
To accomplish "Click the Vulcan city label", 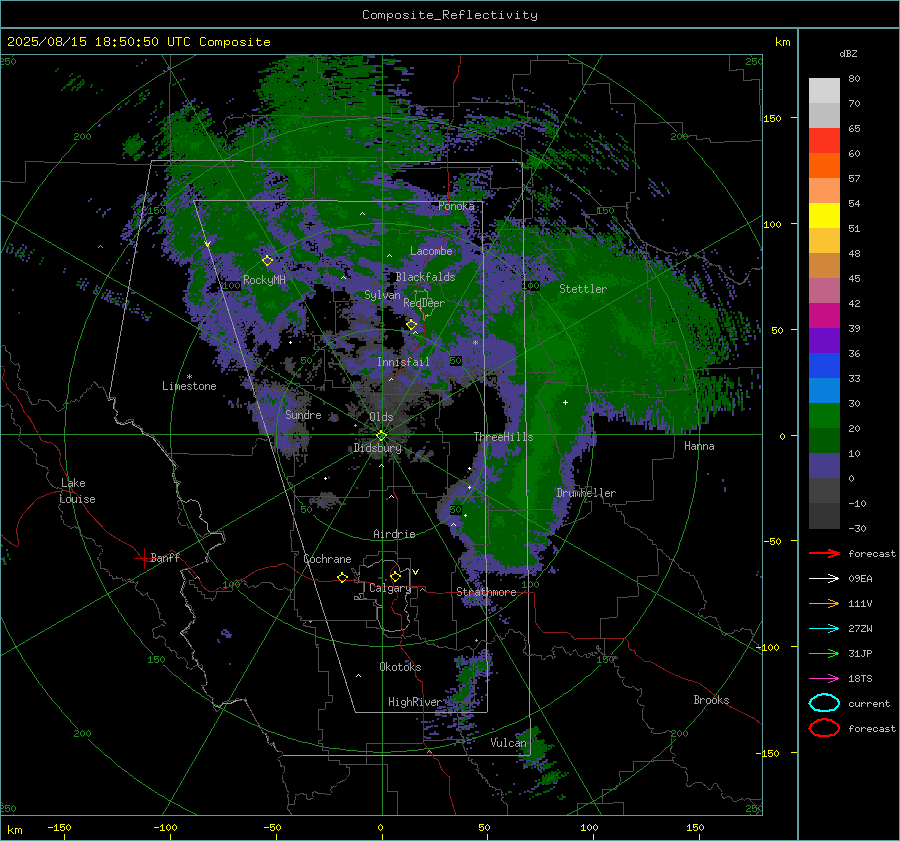I will tap(508, 743).
